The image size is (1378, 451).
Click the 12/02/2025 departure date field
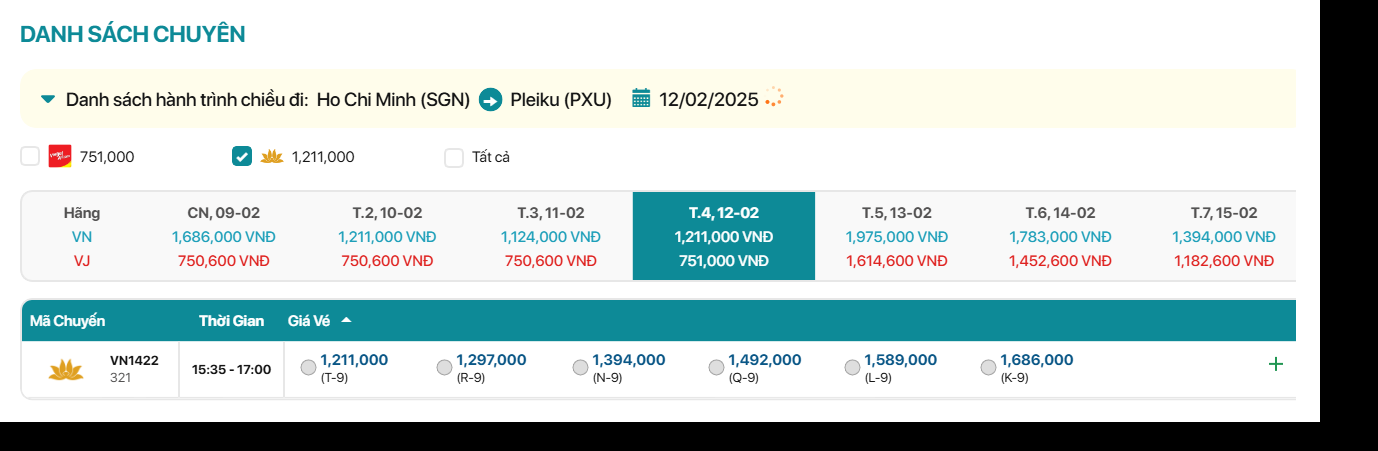pos(708,99)
